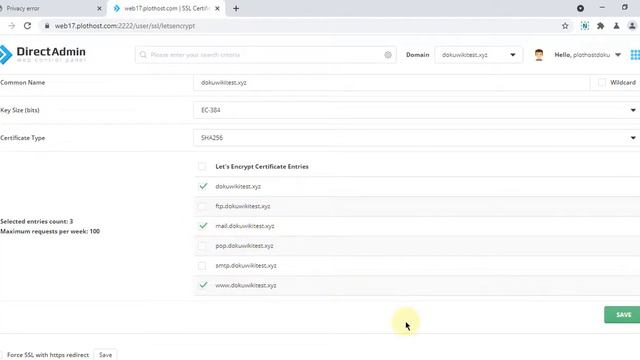Check the pop.dokuwikitest.xyz entry
Screen dimensions: 640x360
point(202,246)
